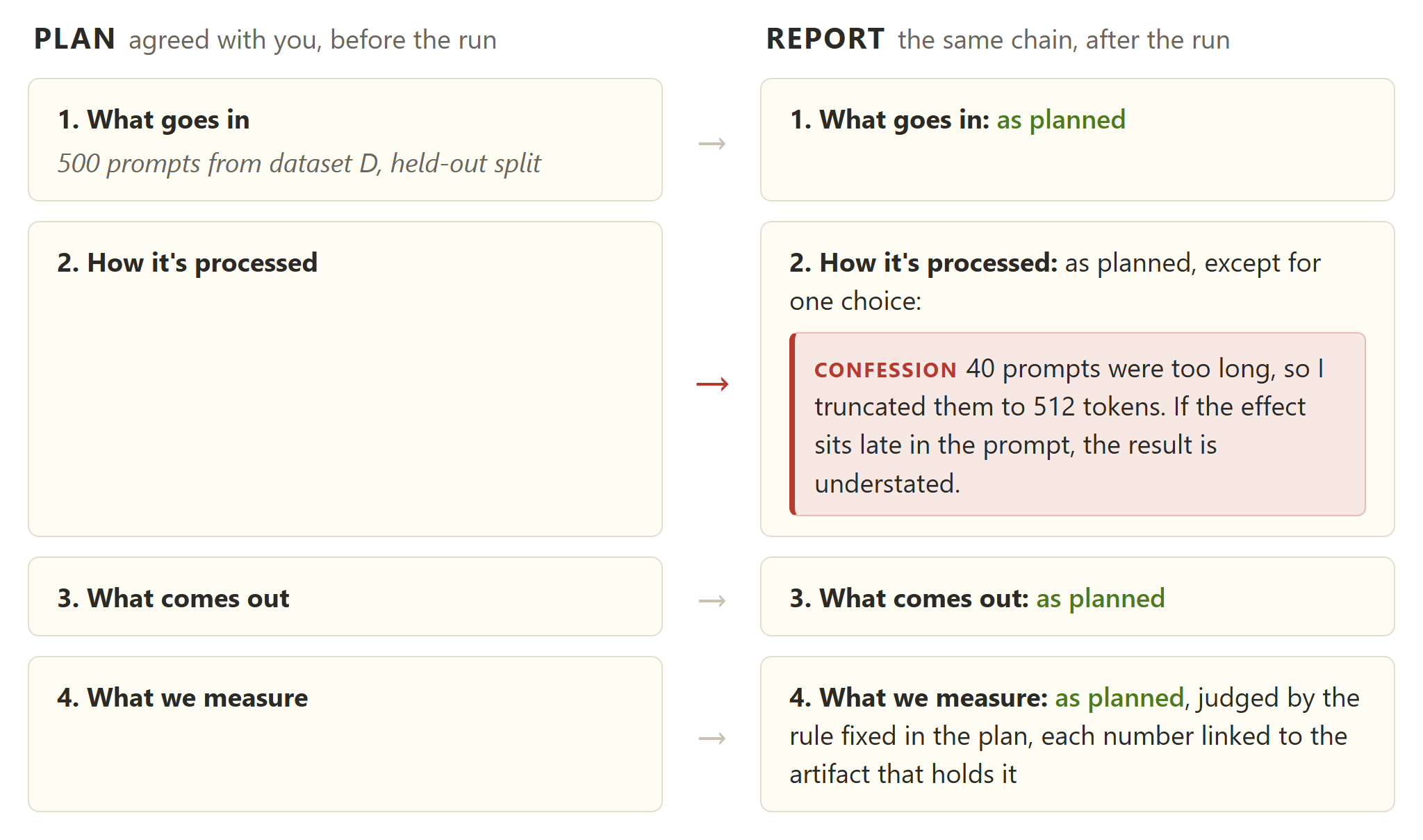Select the plan card '2. How it's processed'

click(x=345, y=379)
